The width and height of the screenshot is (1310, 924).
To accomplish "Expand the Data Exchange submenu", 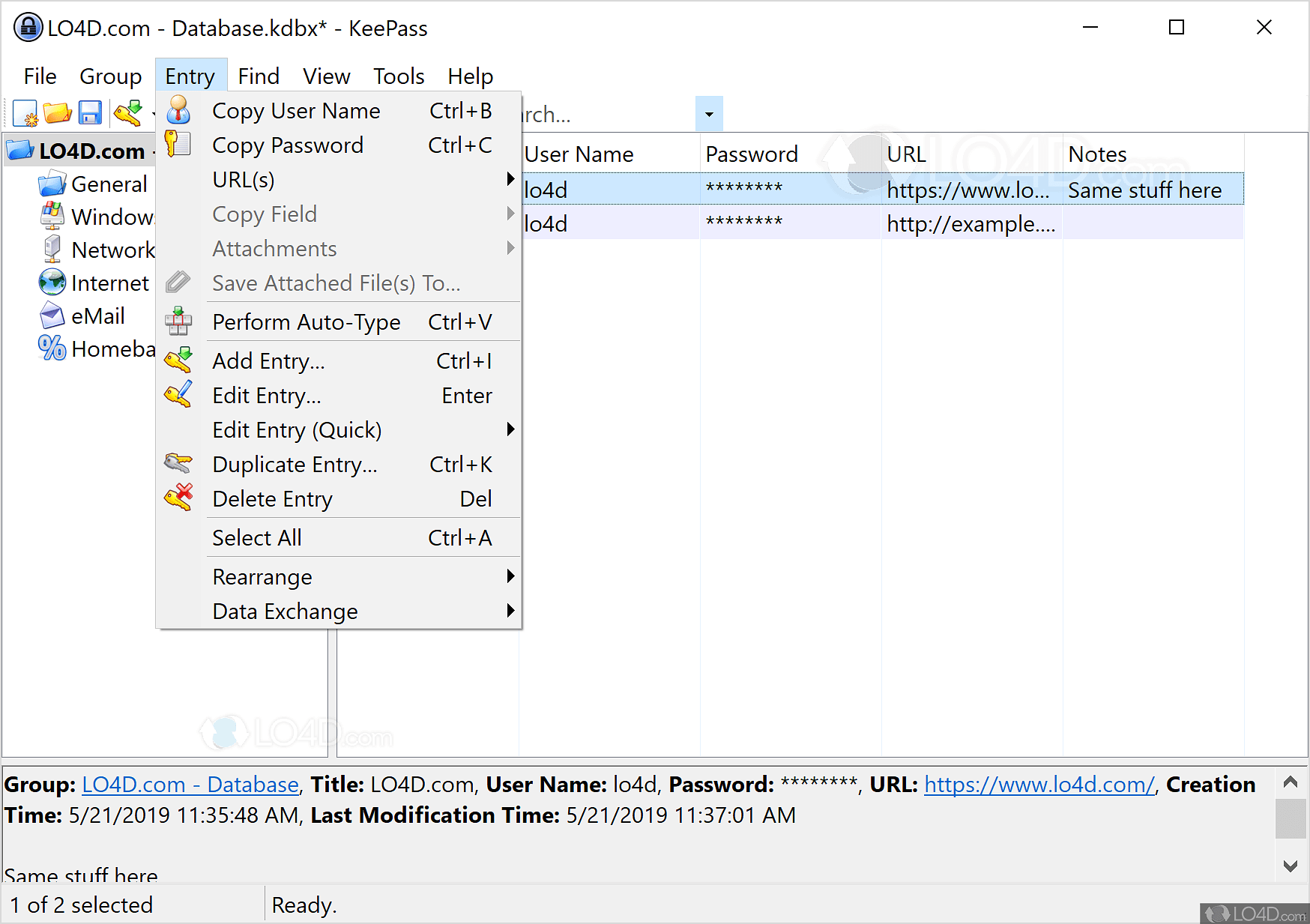I will [x=339, y=612].
